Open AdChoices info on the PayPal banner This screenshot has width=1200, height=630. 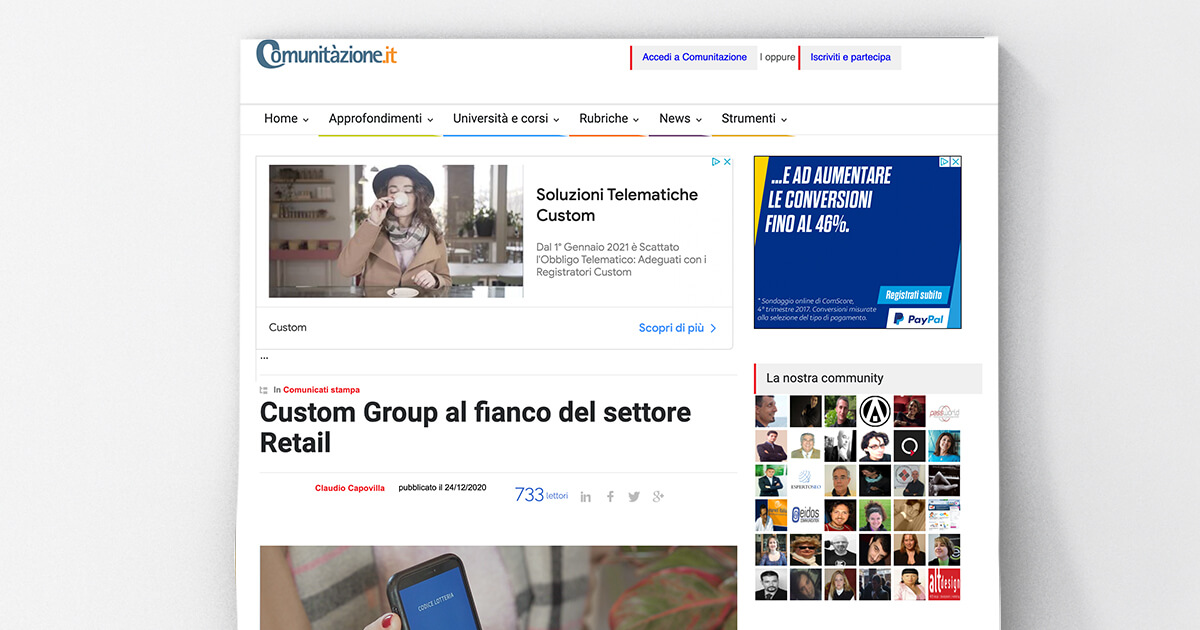click(945, 161)
